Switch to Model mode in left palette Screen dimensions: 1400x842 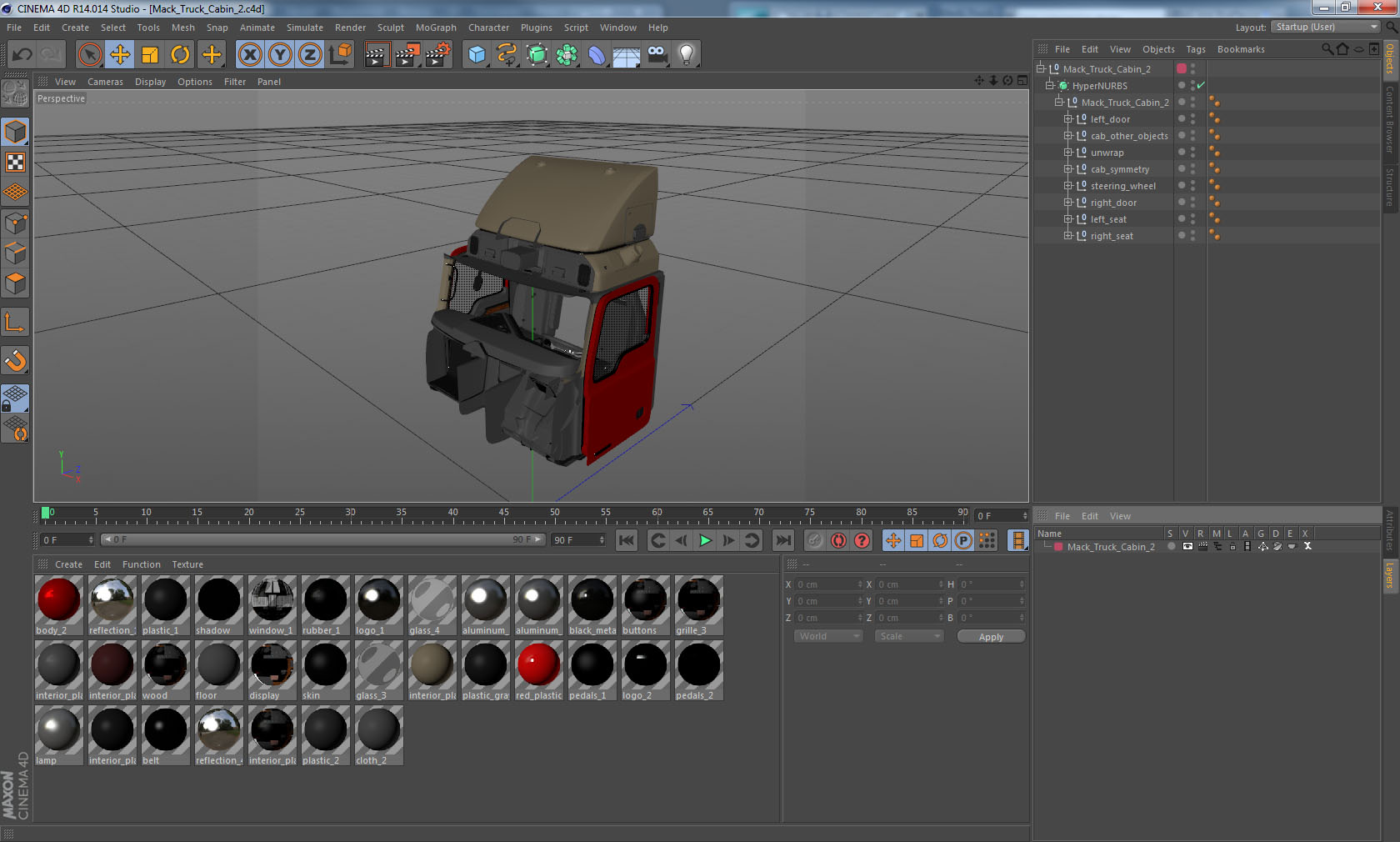point(15,132)
